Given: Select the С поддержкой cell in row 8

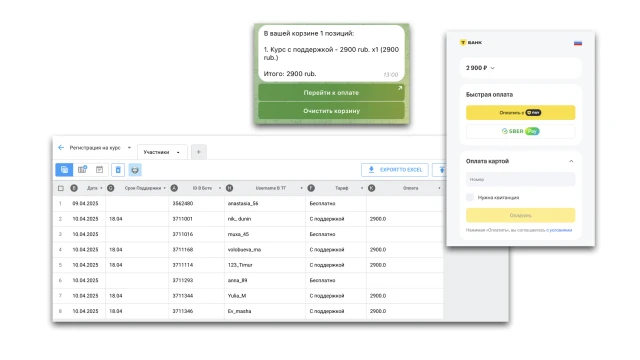Looking at the screenshot, I should point(336,311).
